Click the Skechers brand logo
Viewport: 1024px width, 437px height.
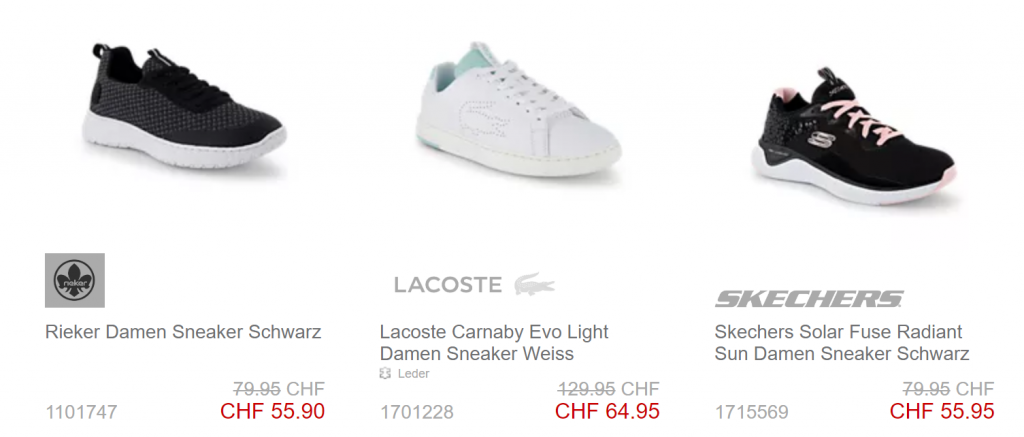pyautogui.click(x=809, y=299)
